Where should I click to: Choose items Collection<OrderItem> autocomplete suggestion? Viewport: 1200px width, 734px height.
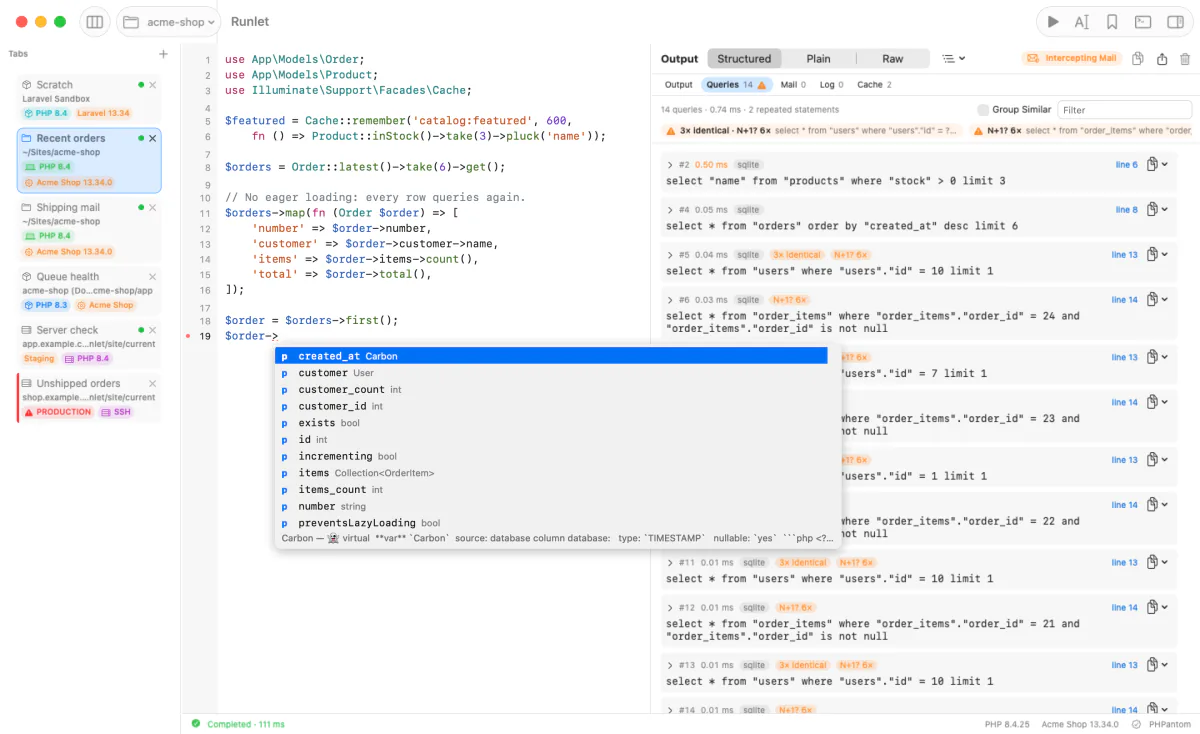551,473
